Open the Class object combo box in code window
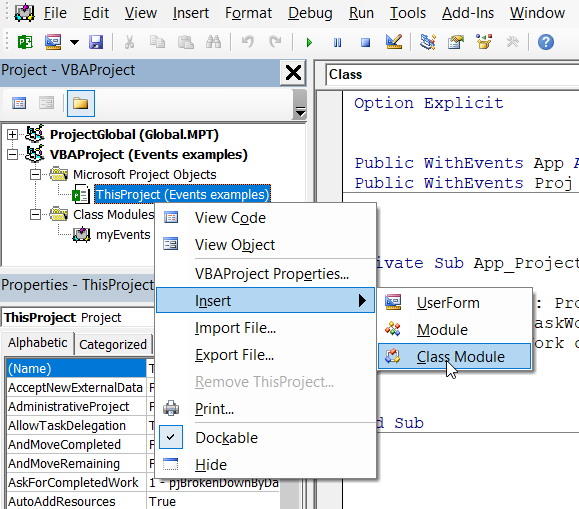The image size is (579, 509). tap(452, 75)
